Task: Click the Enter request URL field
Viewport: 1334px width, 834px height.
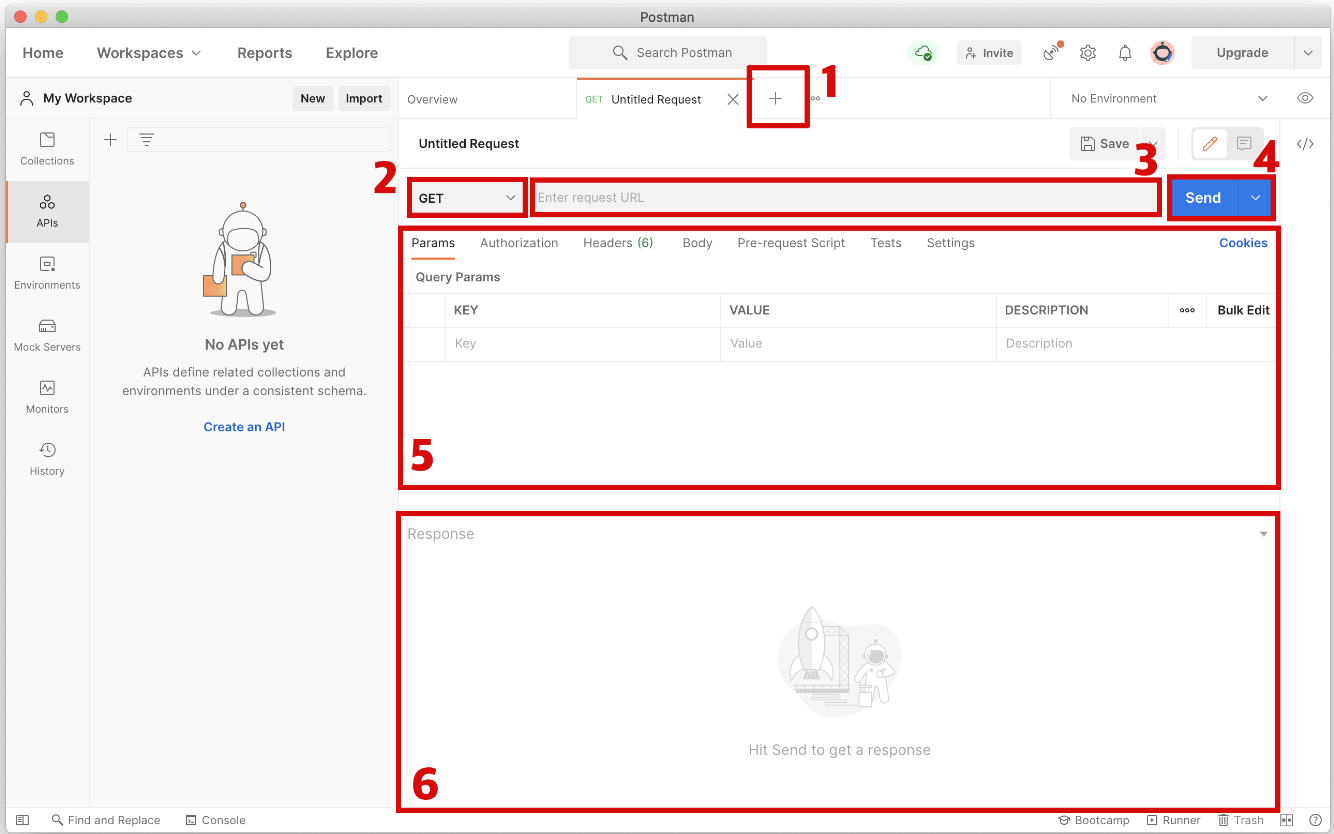Action: click(x=845, y=198)
